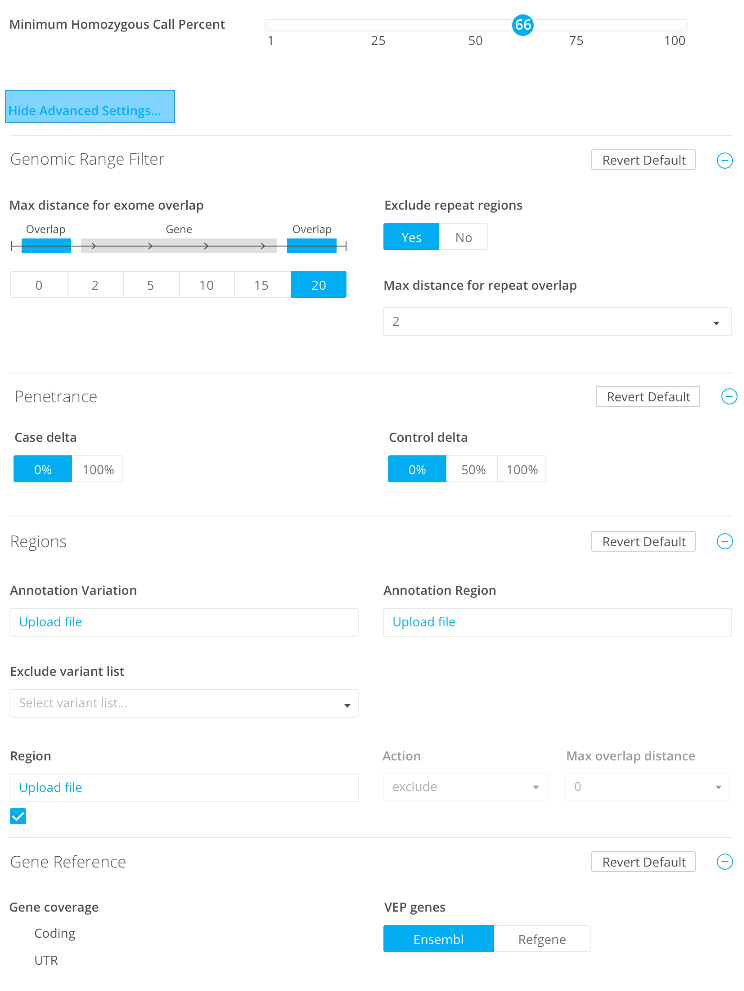Set Exclude repeat regions to No
Viewport: 744px width, 991px height.
tap(463, 237)
